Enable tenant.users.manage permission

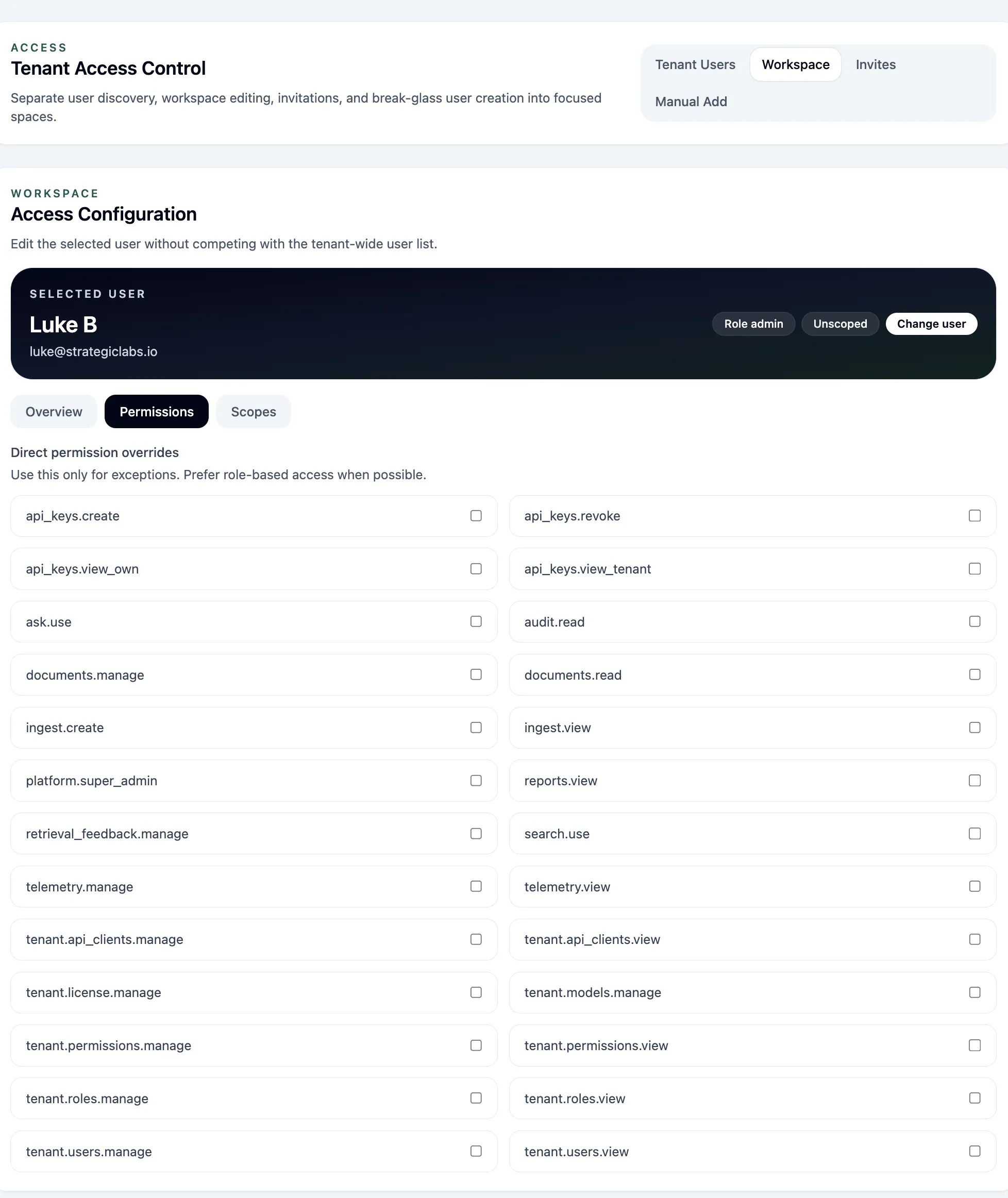pyautogui.click(x=476, y=1151)
